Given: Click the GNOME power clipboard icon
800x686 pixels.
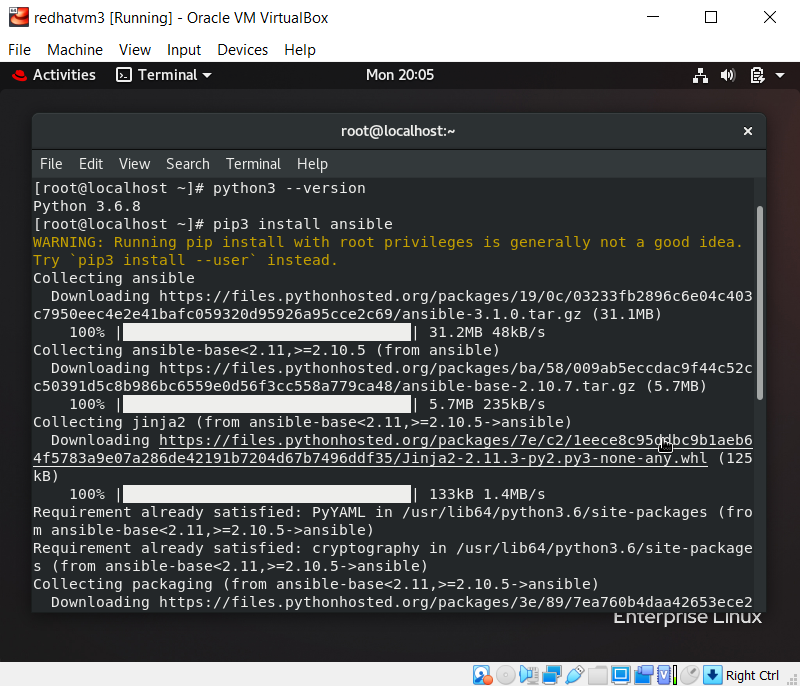Looking at the screenshot, I should point(757,75).
